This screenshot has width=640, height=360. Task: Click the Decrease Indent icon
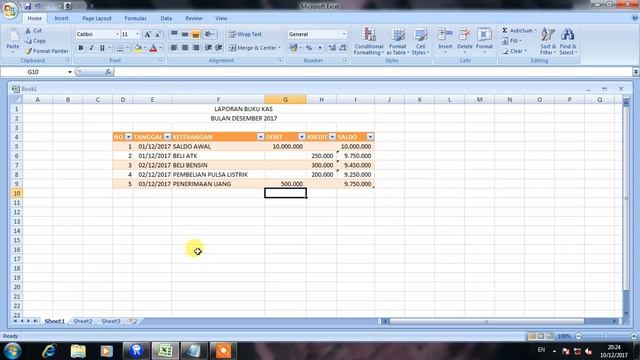(208, 48)
